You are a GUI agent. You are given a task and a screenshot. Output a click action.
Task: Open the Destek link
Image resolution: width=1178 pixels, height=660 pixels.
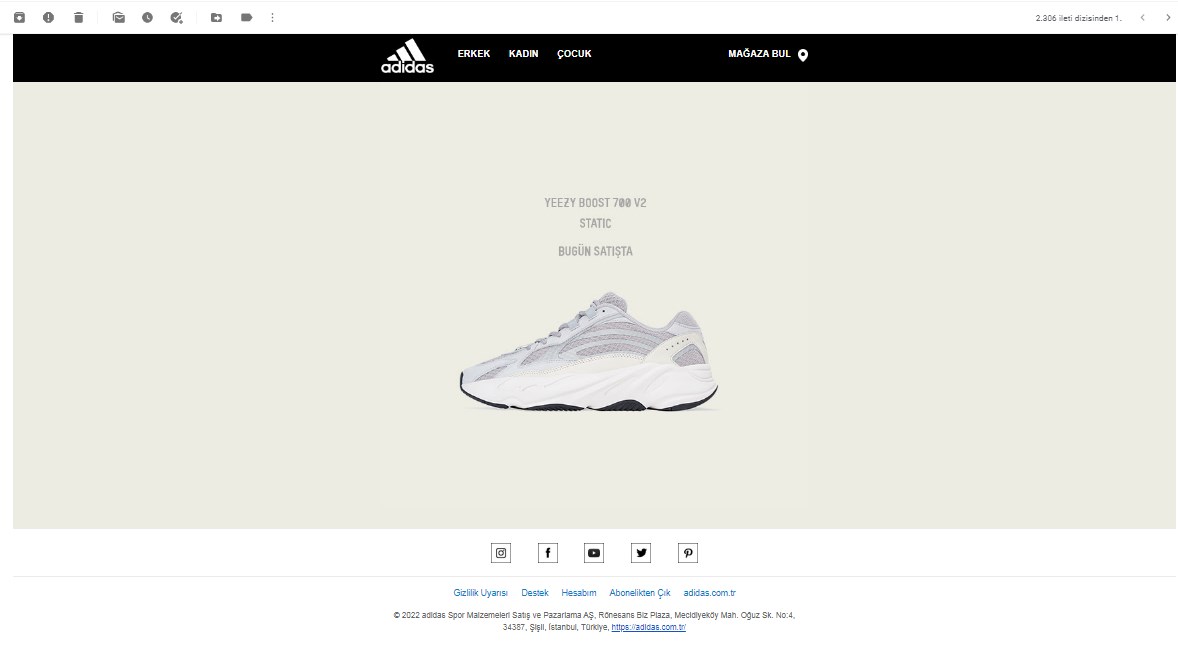click(x=535, y=592)
